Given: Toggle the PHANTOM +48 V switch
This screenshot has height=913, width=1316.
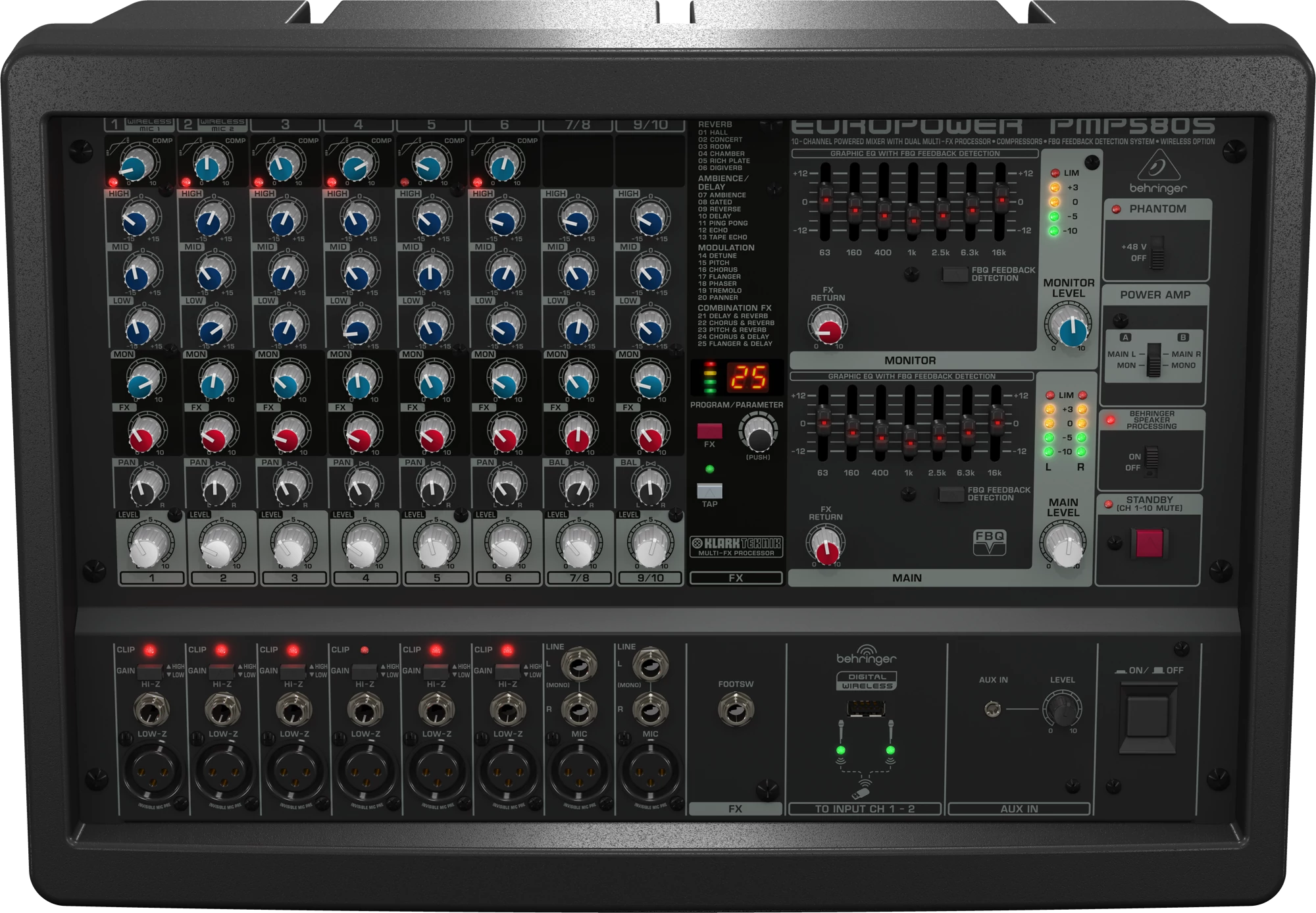Looking at the screenshot, I should click(1157, 253).
